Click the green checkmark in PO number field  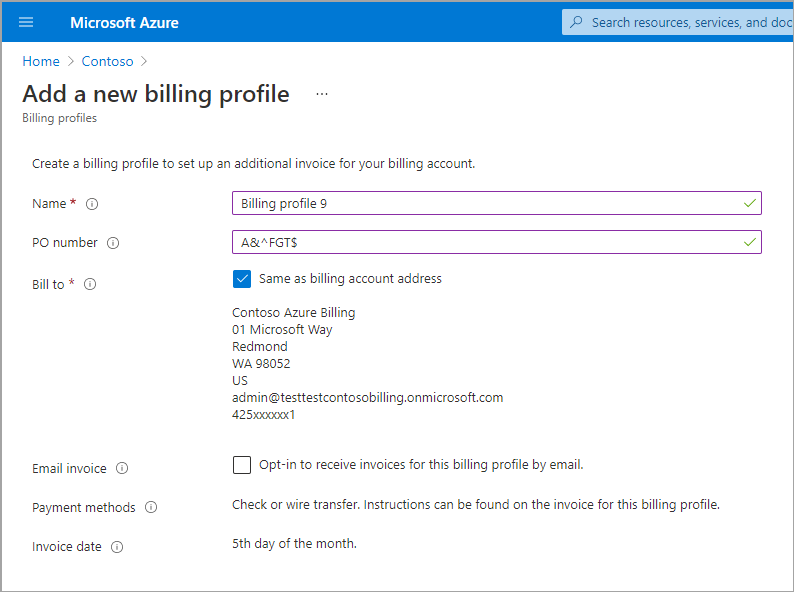pos(750,242)
